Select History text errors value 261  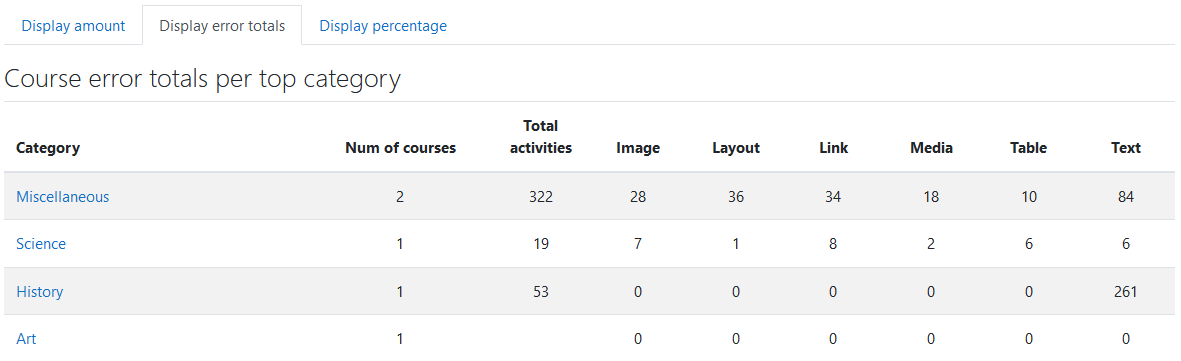pyautogui.click(x=1125, y=292)
